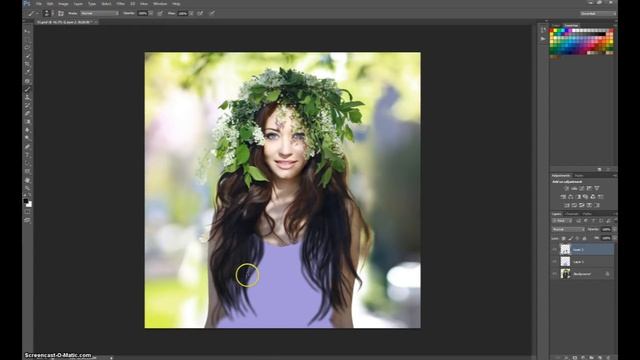Select the Rectangular Marquee tool
Screen dimensions: 640x360
(27, 39)
